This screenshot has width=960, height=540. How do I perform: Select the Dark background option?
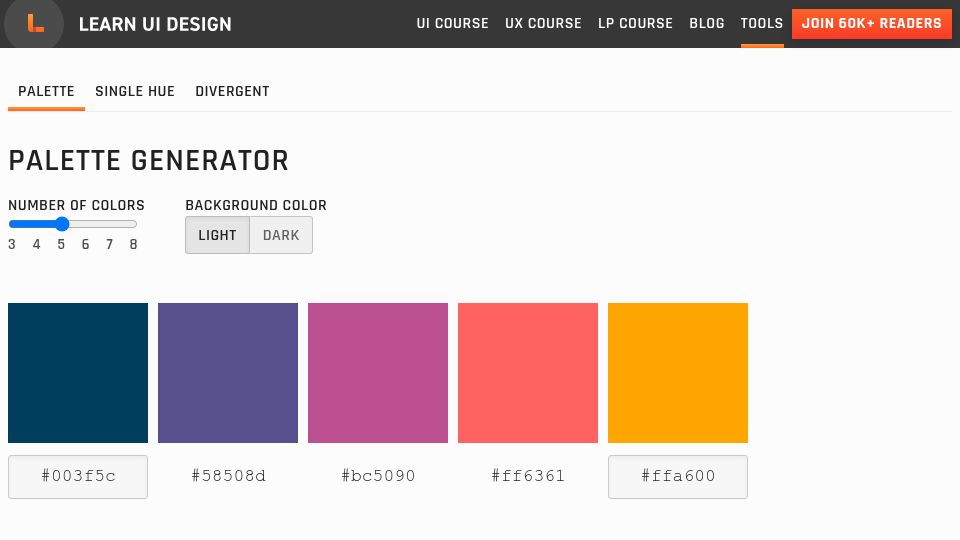[281, 235]
